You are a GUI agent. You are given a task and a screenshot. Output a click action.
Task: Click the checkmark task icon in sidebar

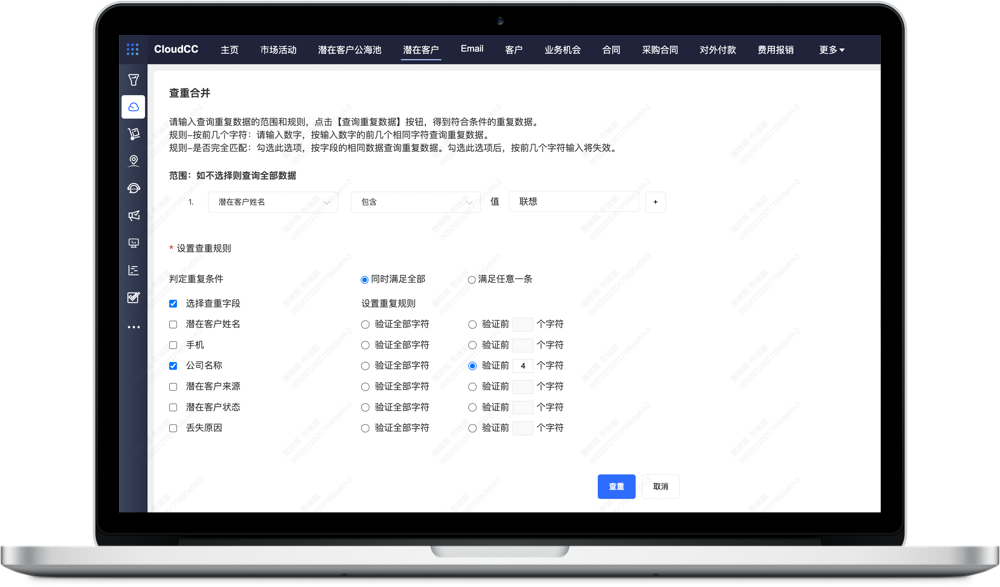(x=133, y=297)
